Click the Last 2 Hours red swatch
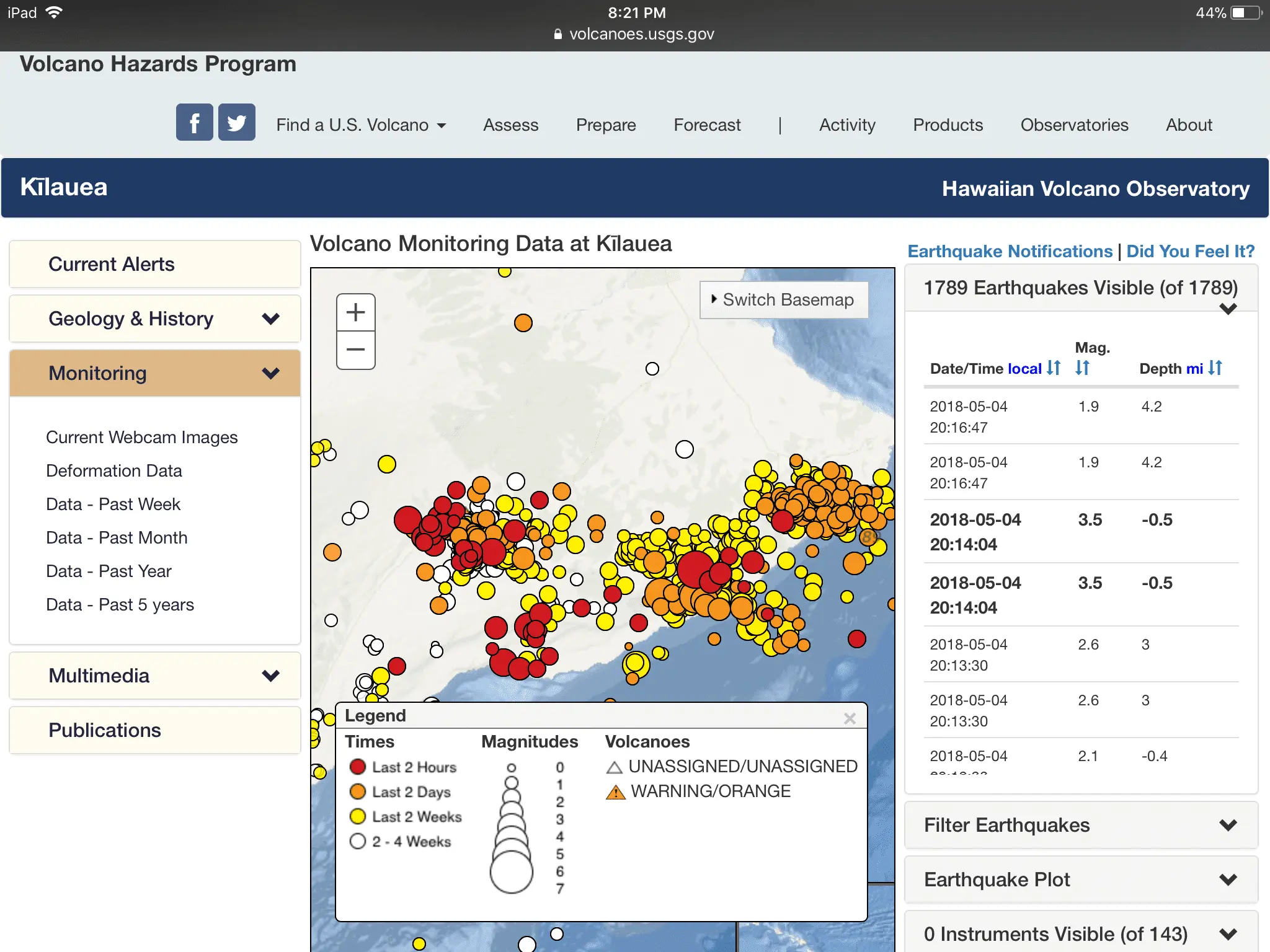The height and width of the screenshot is (952, 1270). 358,767
